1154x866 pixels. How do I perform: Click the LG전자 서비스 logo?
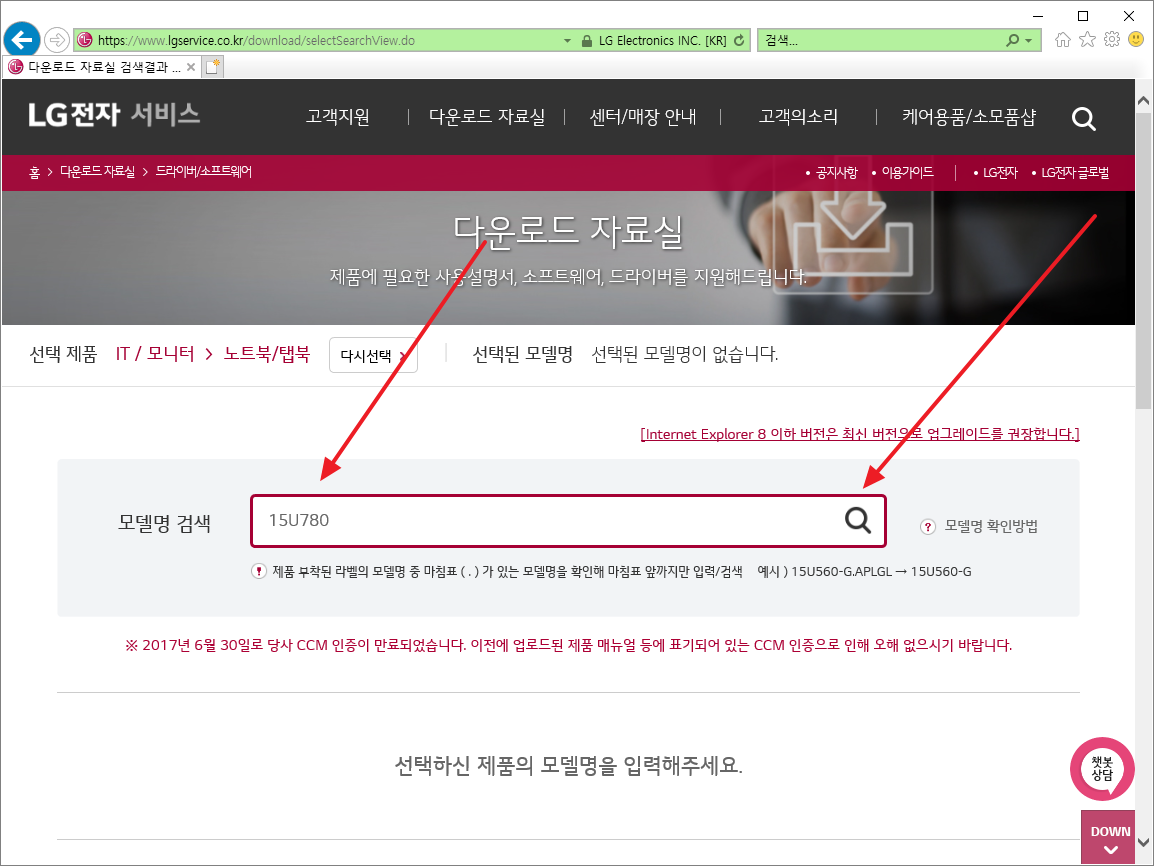pos(114,115)
